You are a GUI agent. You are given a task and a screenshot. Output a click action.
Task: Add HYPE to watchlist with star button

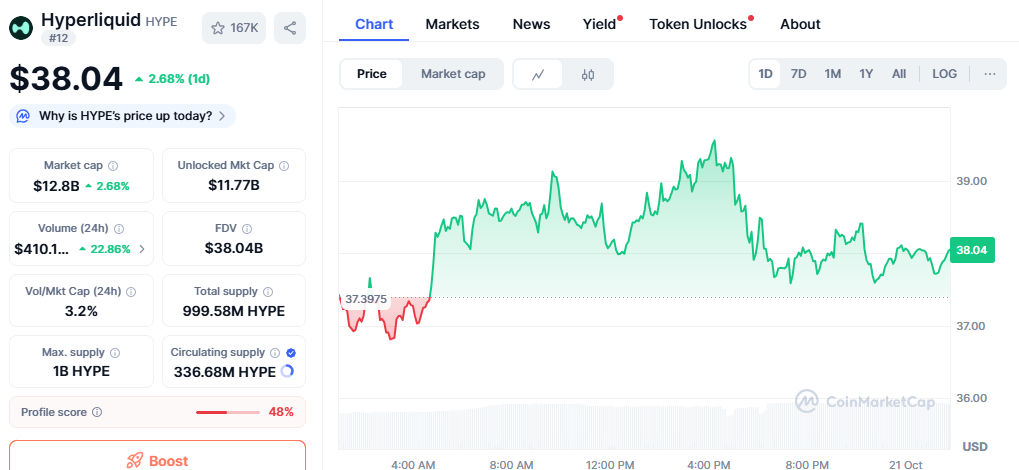[x=232, y=28]
